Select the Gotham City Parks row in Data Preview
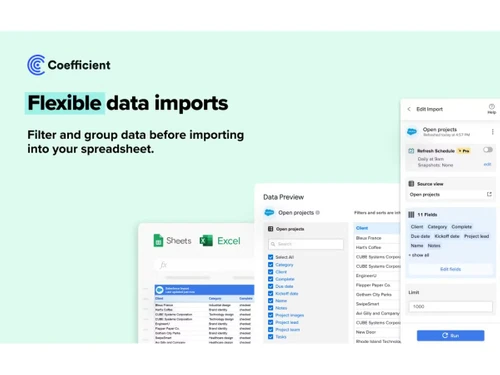500x375 pixels. 377,294
